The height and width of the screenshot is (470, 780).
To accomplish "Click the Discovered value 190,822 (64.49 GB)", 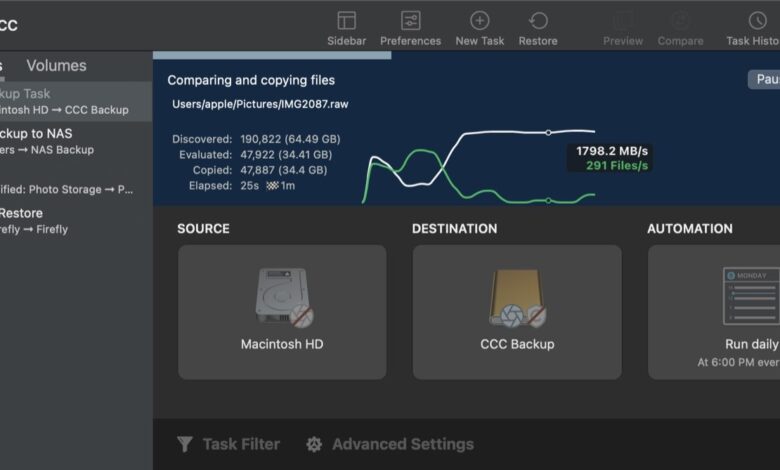I will click(291, 139).
